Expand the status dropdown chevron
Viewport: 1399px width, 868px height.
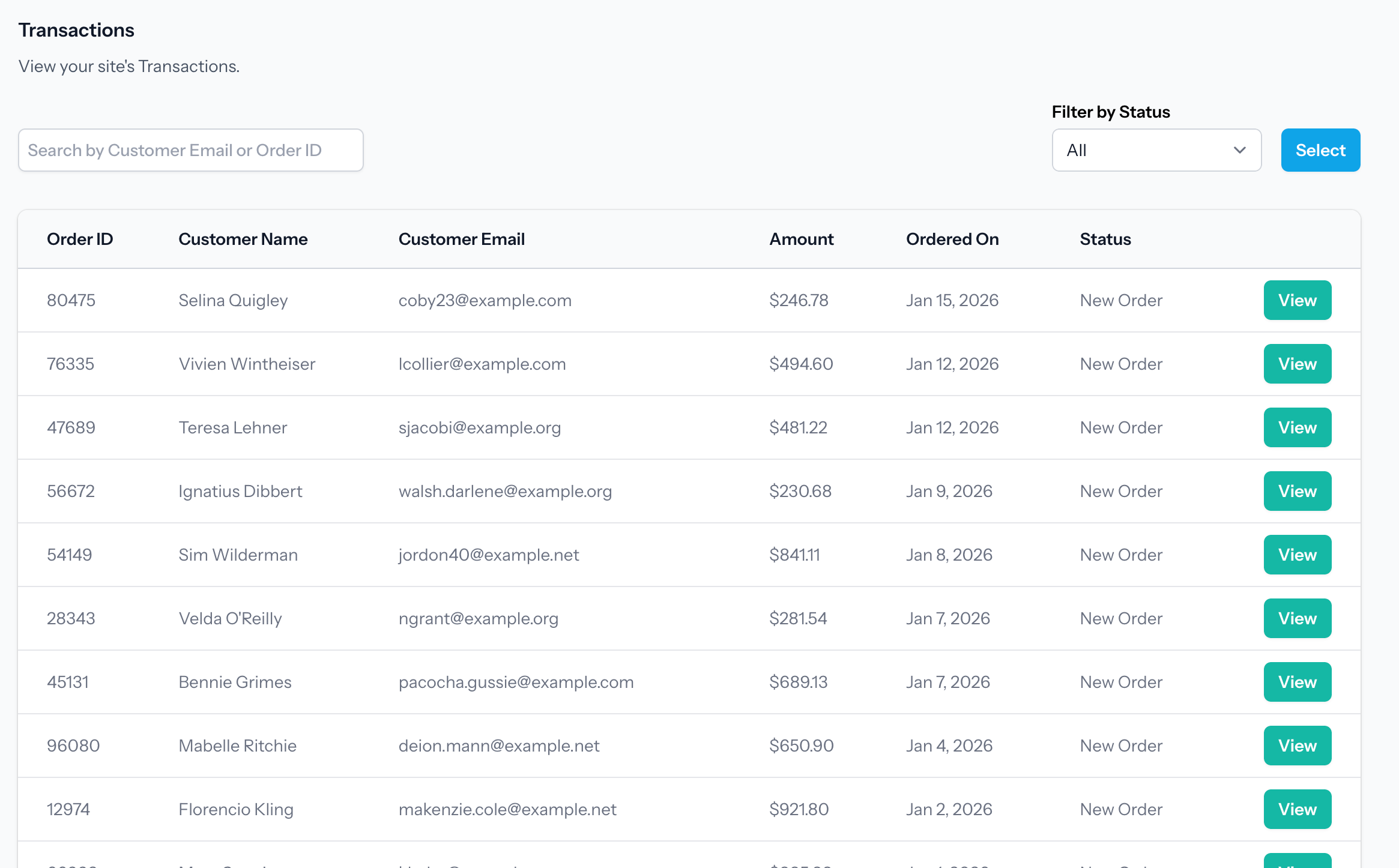(1239, 150)
